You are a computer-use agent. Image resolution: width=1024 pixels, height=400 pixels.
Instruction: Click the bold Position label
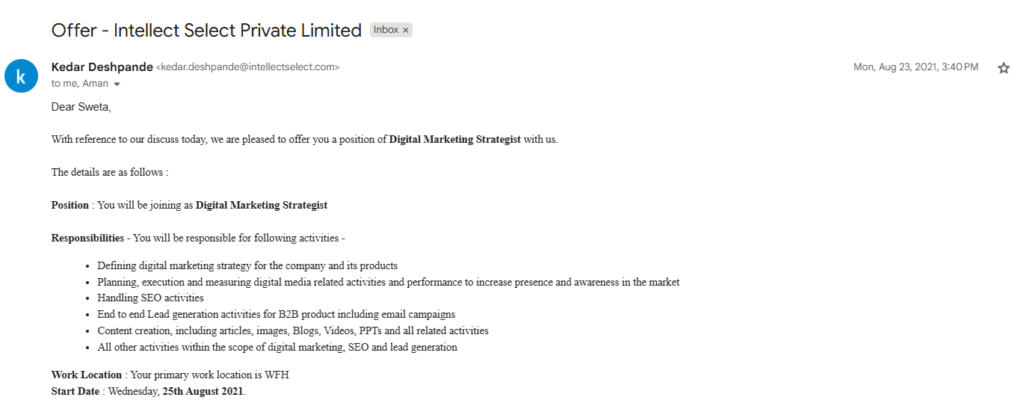[70, 205]
